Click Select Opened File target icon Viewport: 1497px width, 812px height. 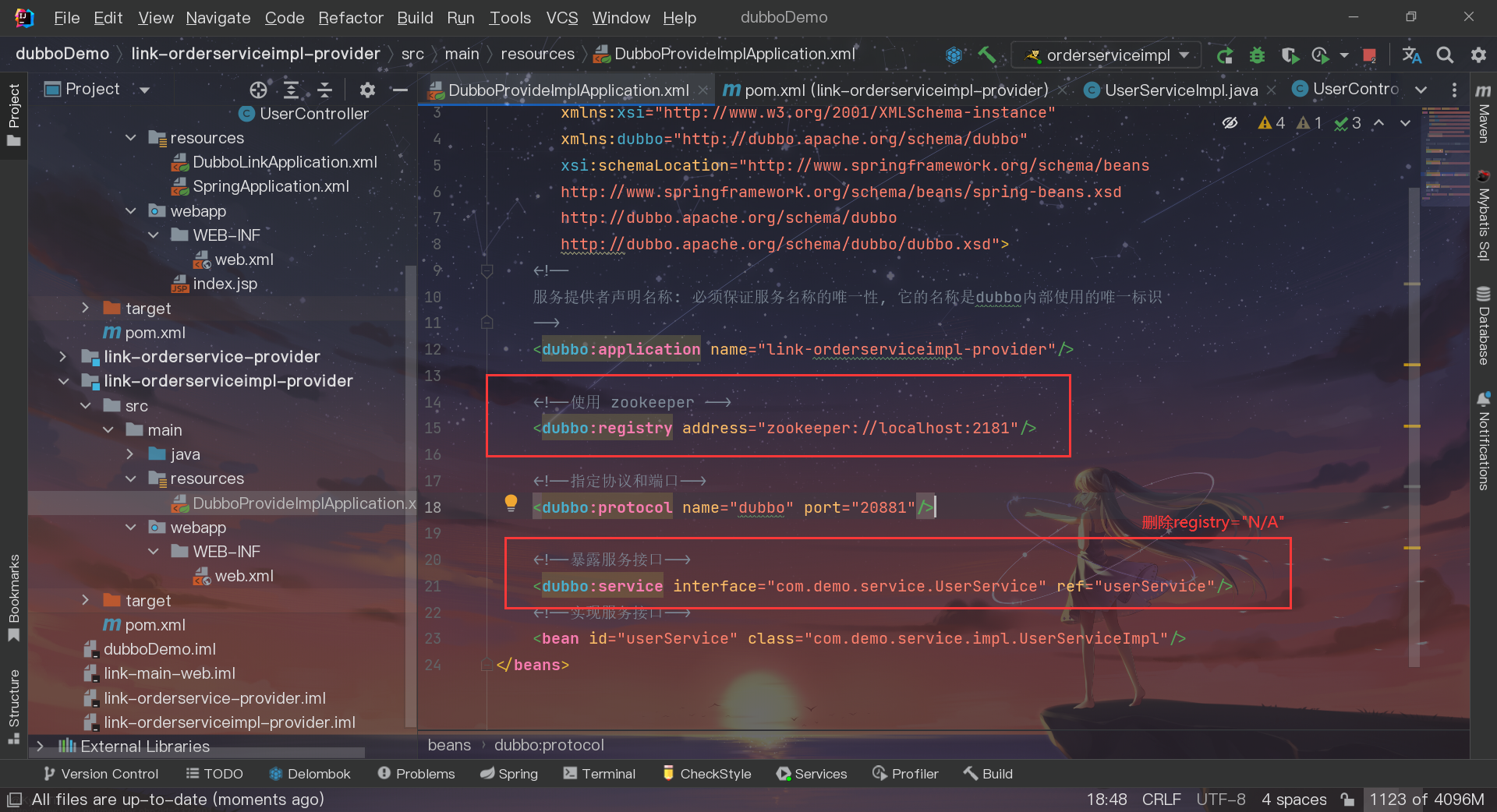click(258, 90)
